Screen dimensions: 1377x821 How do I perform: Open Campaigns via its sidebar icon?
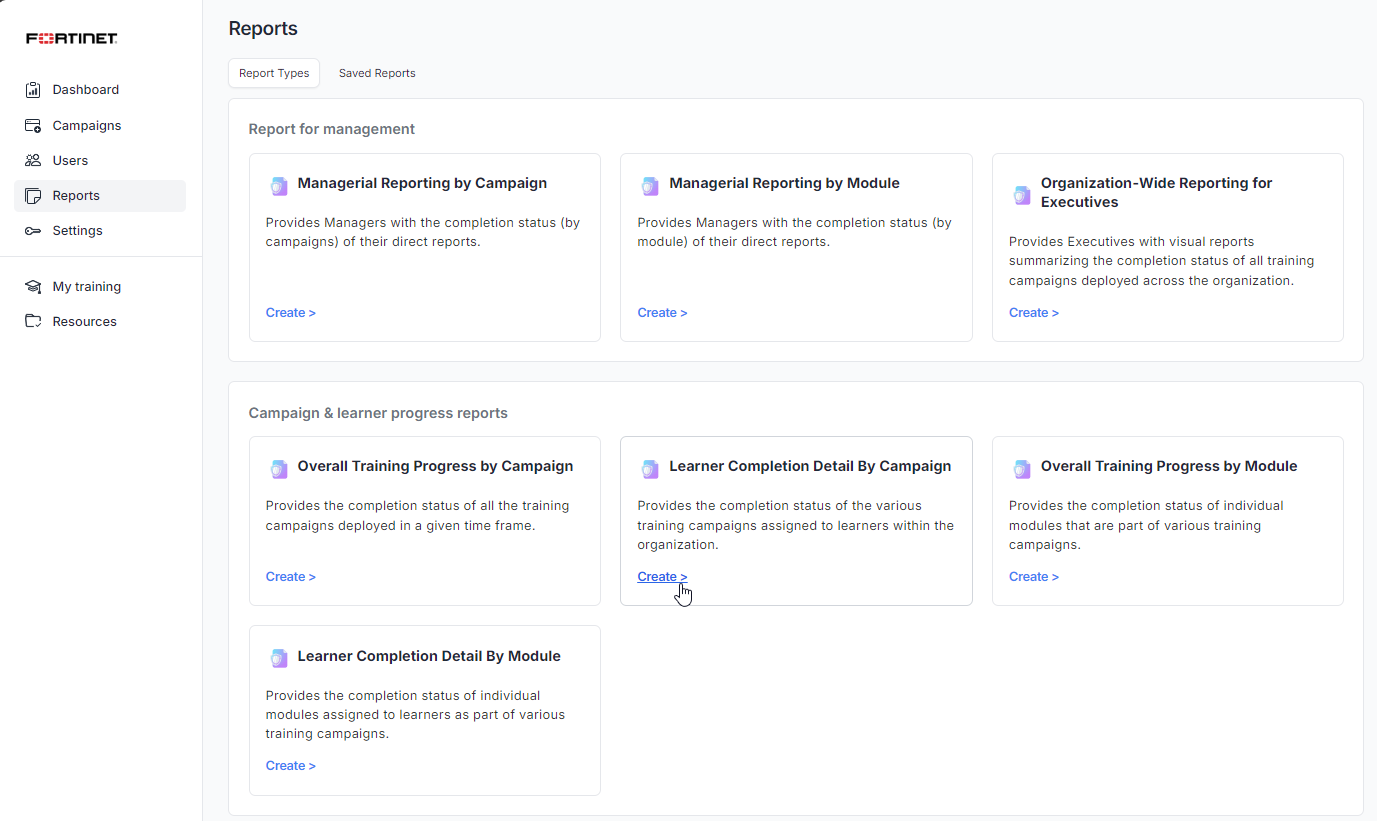[x=33, y=125]
